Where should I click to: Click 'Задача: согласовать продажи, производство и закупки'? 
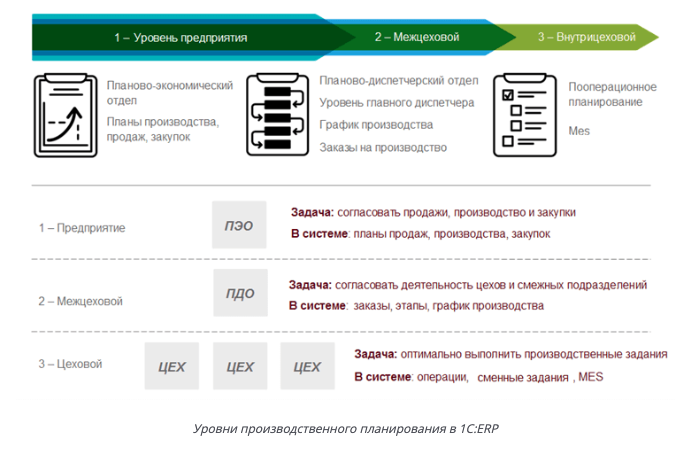[x=433, y=212]
